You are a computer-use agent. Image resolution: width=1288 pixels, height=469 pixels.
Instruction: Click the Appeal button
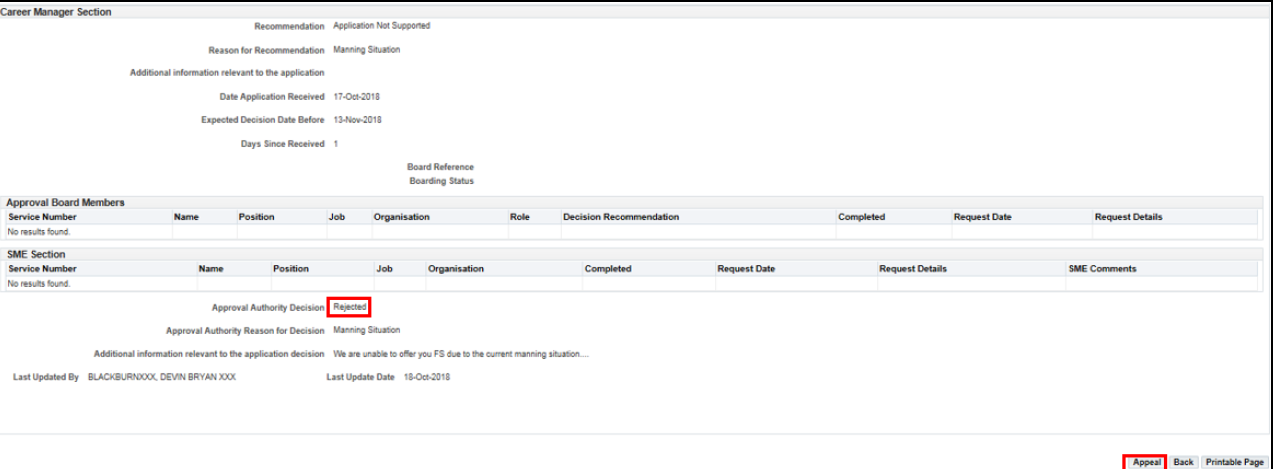point(1146,462)
